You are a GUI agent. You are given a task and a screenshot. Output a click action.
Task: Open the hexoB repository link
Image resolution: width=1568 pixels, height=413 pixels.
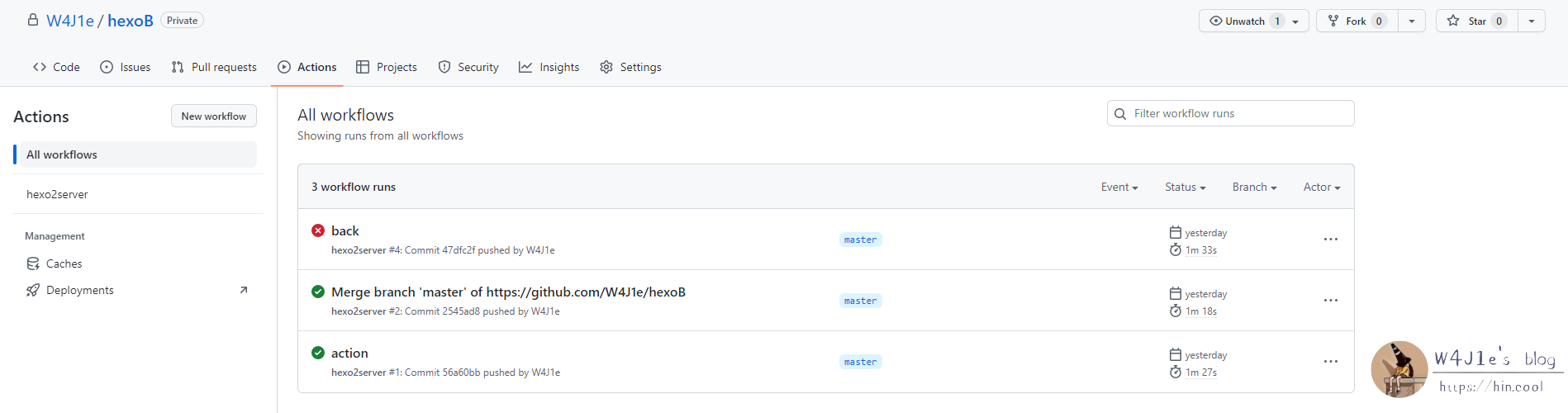point(131,21)
